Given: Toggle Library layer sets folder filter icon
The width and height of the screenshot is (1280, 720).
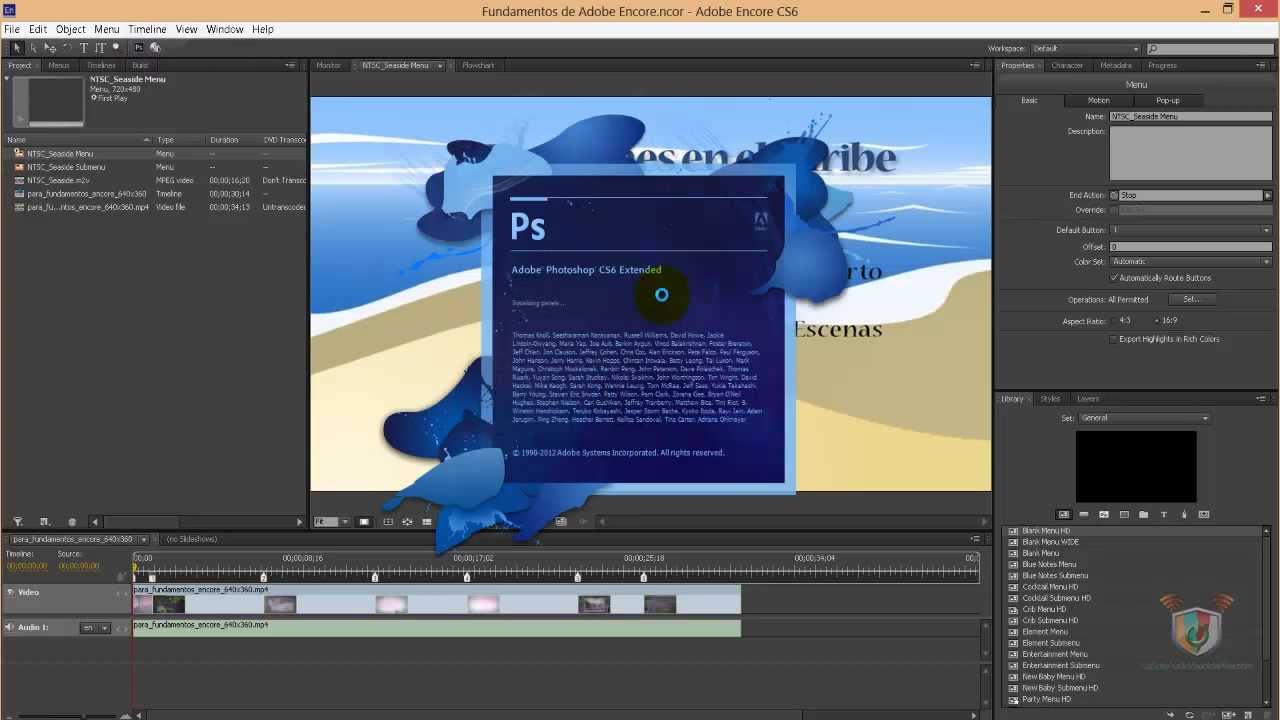Looking at the screenshot, I should [1143, 514].
